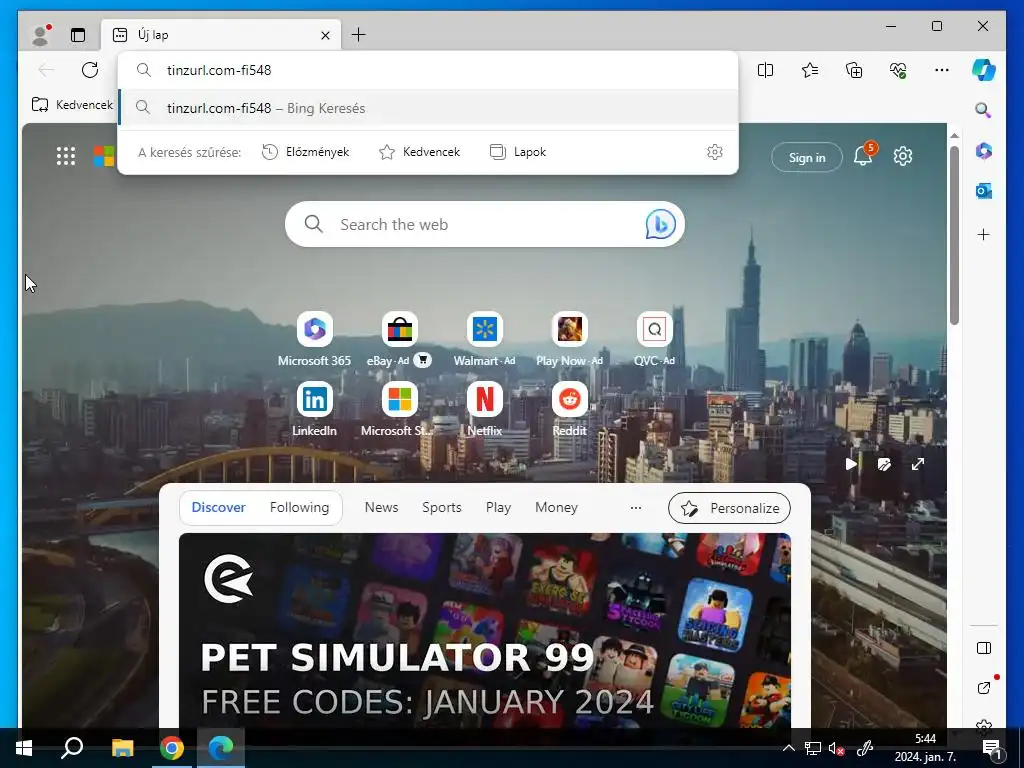This screenshot has width=1024, height=768.
Task: Open the Money feed tab
Action: pos(556,507)
